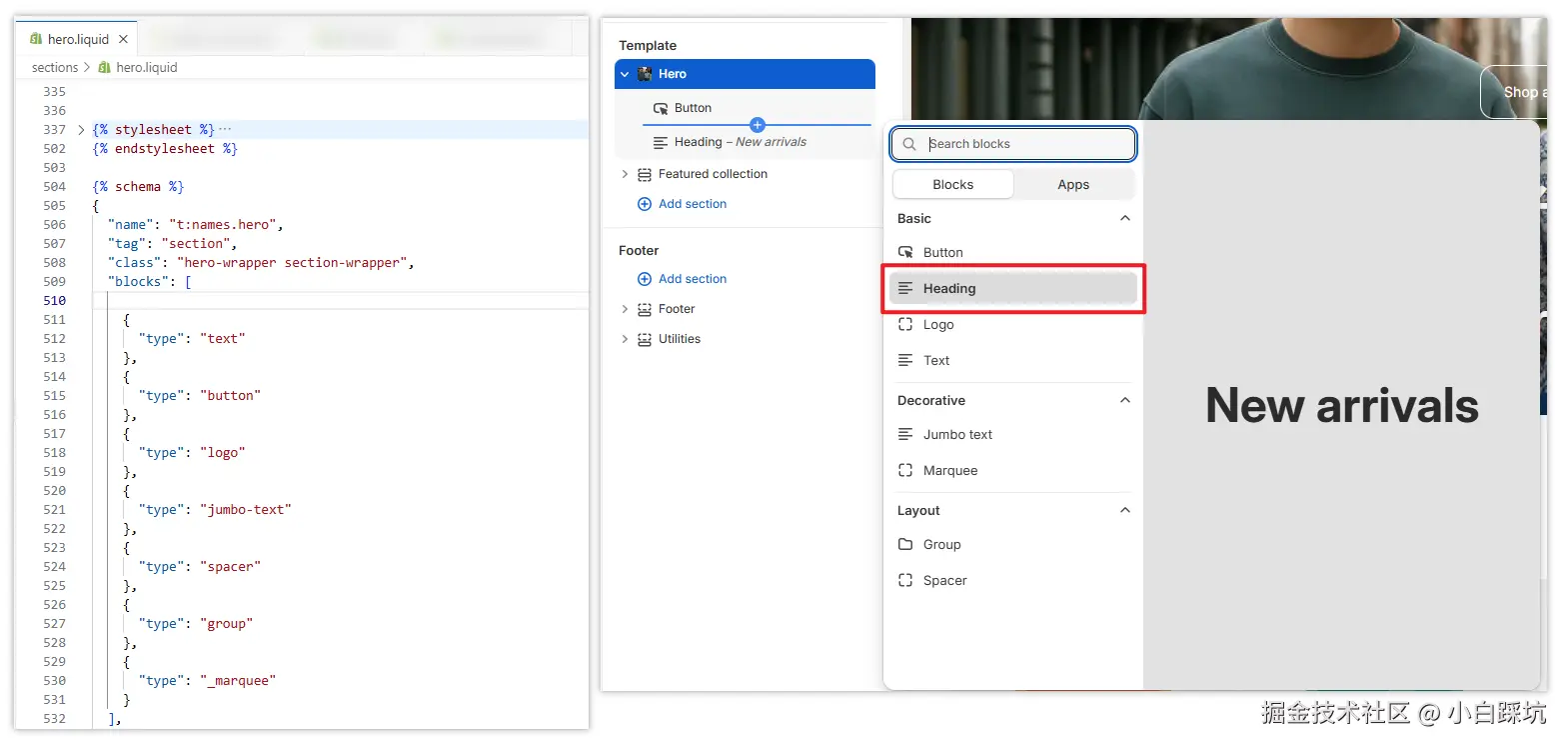Switch to the Blocks tab
Image resolution: width=1568 pixels, height=748 pixels.
[952, 184]
